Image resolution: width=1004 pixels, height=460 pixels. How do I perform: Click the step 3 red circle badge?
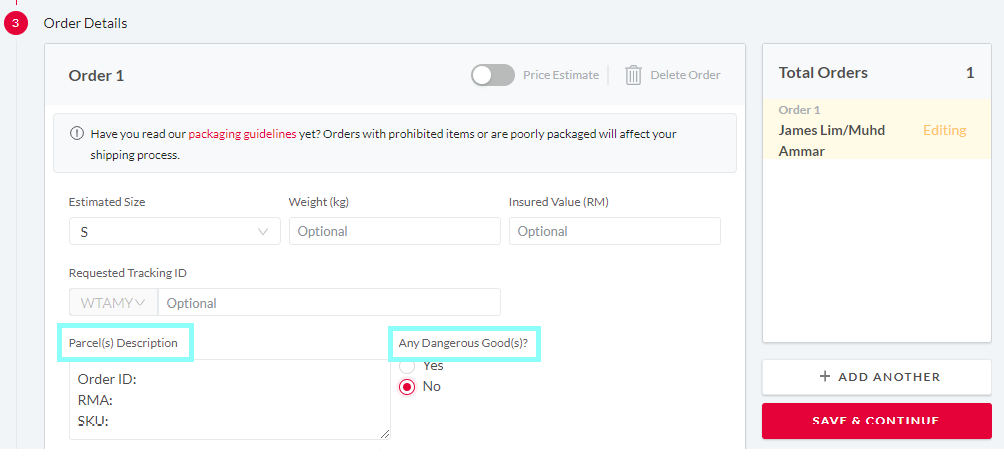(x=16, y=24)
